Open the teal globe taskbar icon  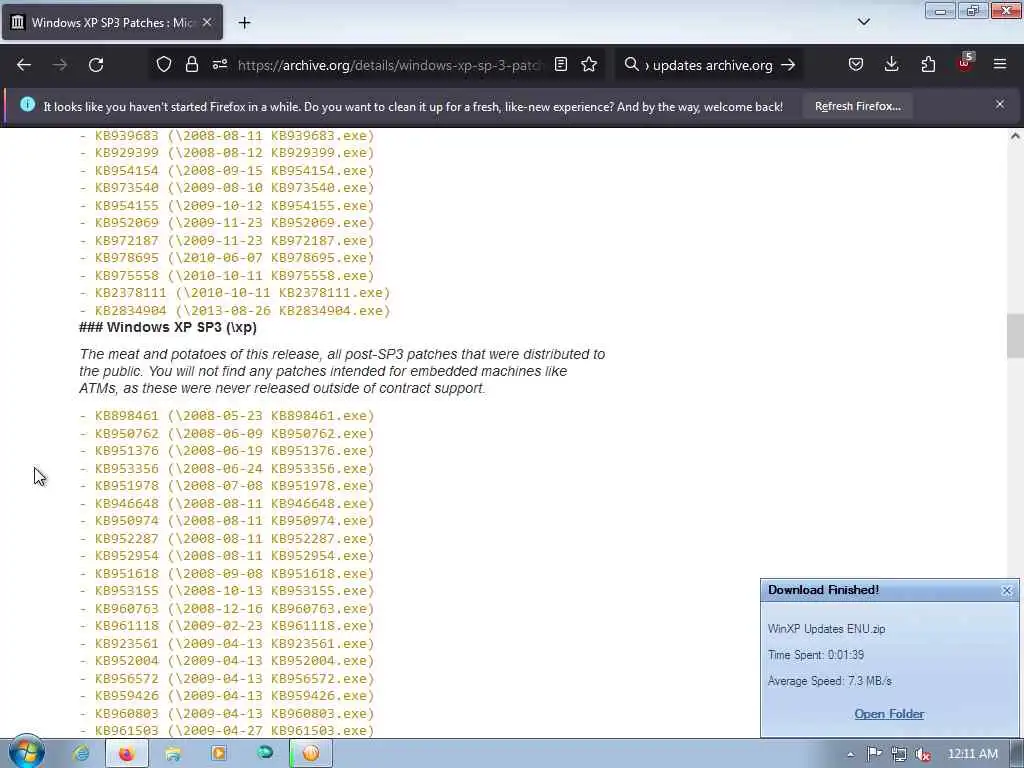coord(265,754)
